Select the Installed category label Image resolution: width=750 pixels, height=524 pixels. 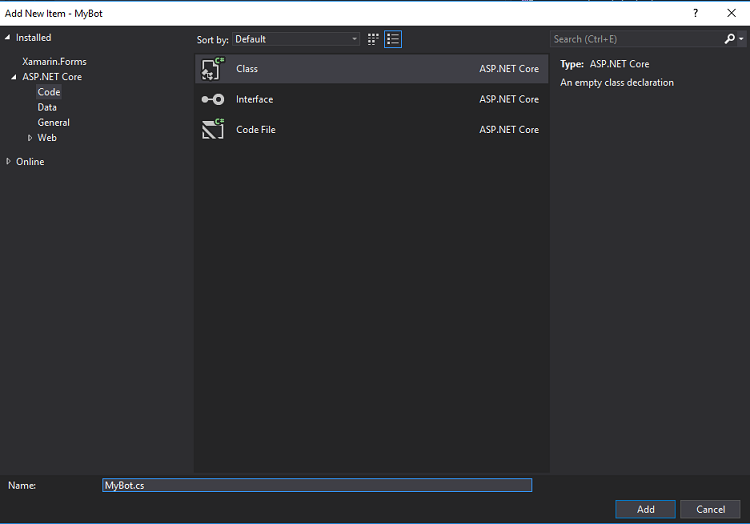(x=33, y=37)
